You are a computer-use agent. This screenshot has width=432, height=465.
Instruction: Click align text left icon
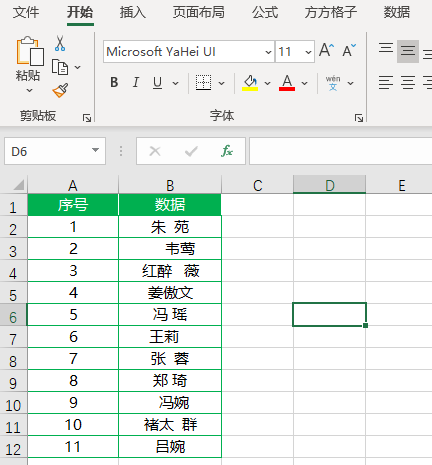click(x=386, y=82)
